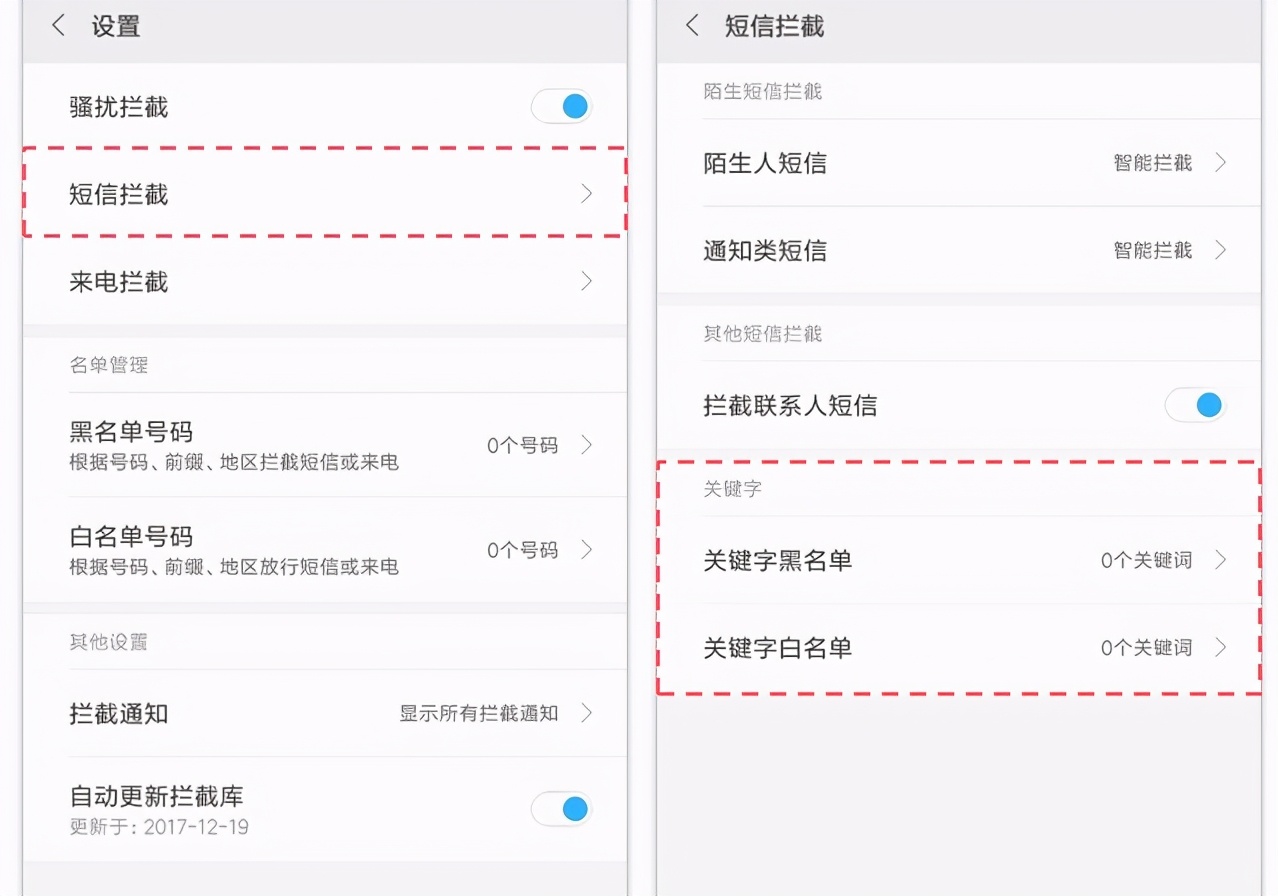
Task: Open chevron of 陌生人短信 row
Action: 1220,163
